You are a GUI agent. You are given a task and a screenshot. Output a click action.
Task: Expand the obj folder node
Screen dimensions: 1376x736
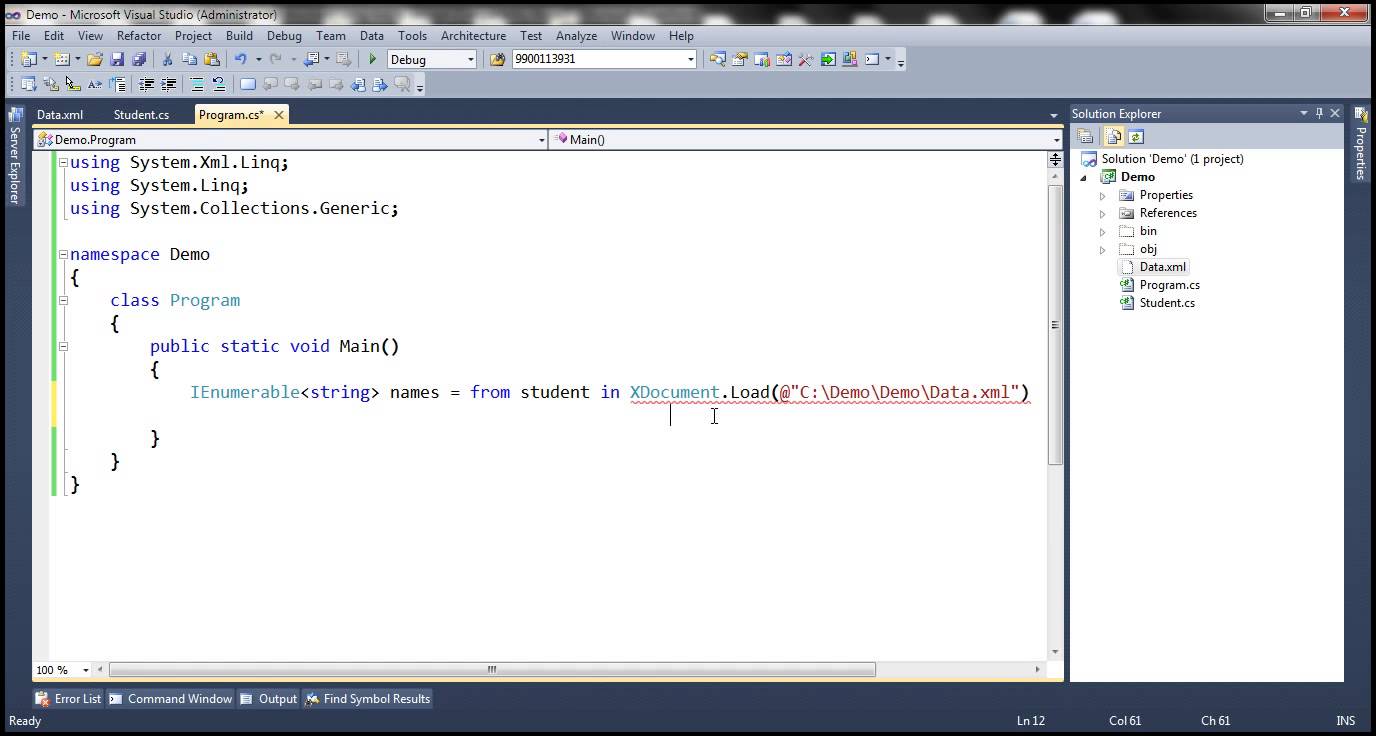1103,249
